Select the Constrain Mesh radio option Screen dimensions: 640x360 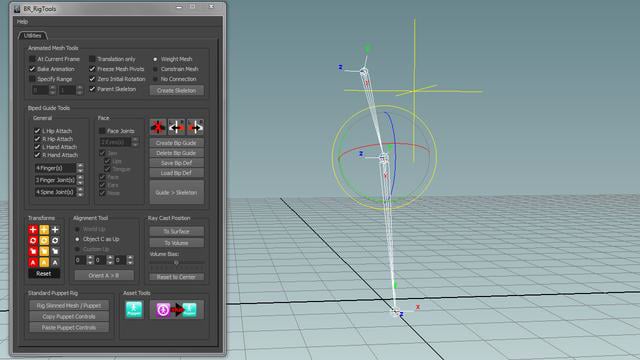[x=155, y=69]
